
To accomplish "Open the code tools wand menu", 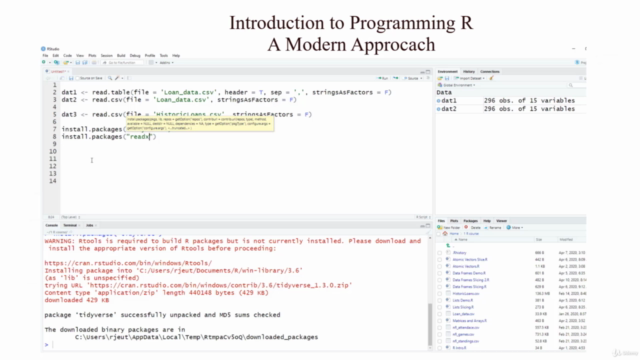I will pos(118,78).
